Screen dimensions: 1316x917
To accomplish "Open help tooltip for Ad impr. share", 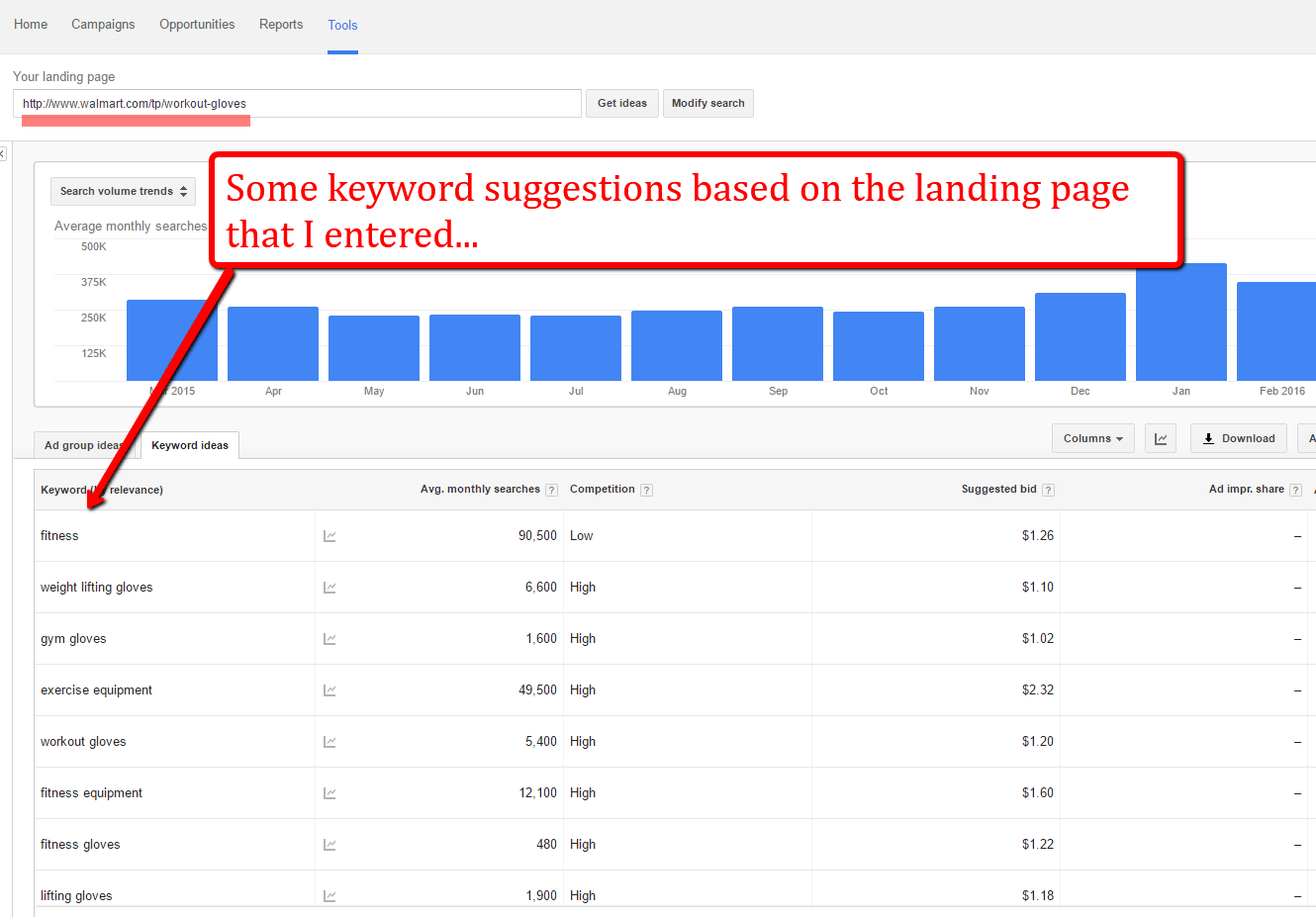I will point(1297,489).
